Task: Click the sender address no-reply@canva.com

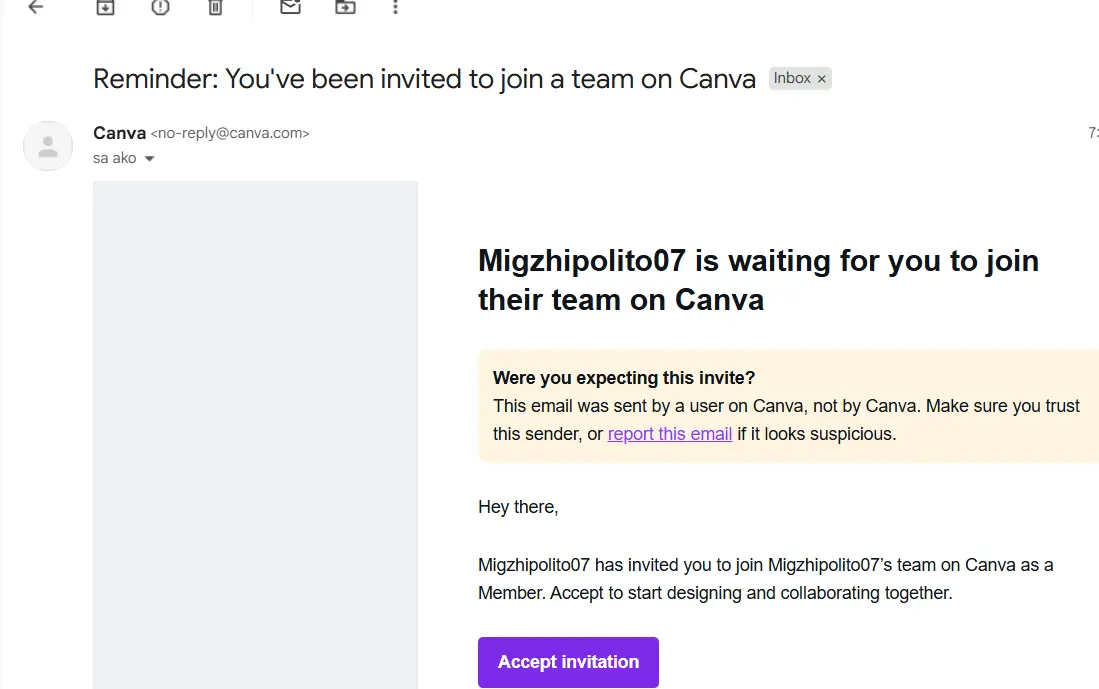Action: (x=230, y=133)
